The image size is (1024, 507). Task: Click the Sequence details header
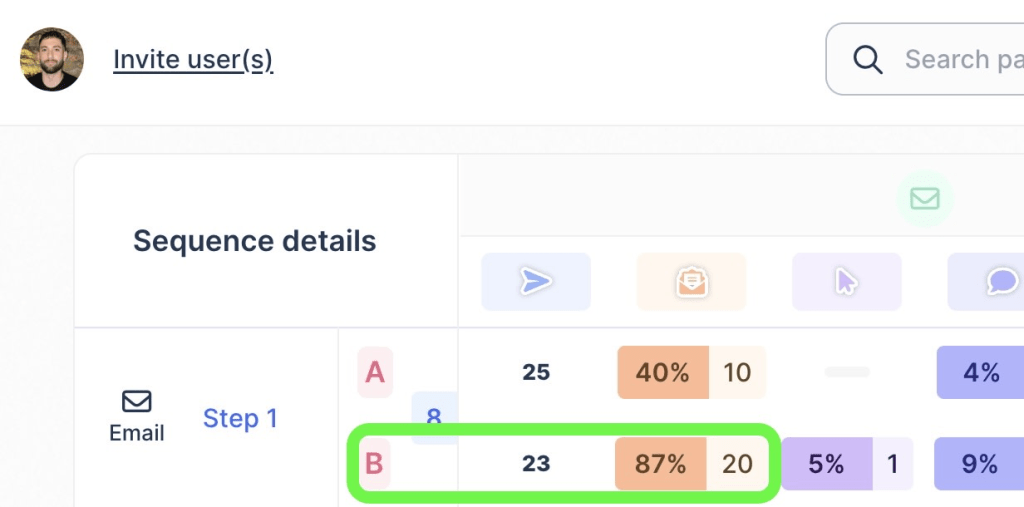click(255, 241)
